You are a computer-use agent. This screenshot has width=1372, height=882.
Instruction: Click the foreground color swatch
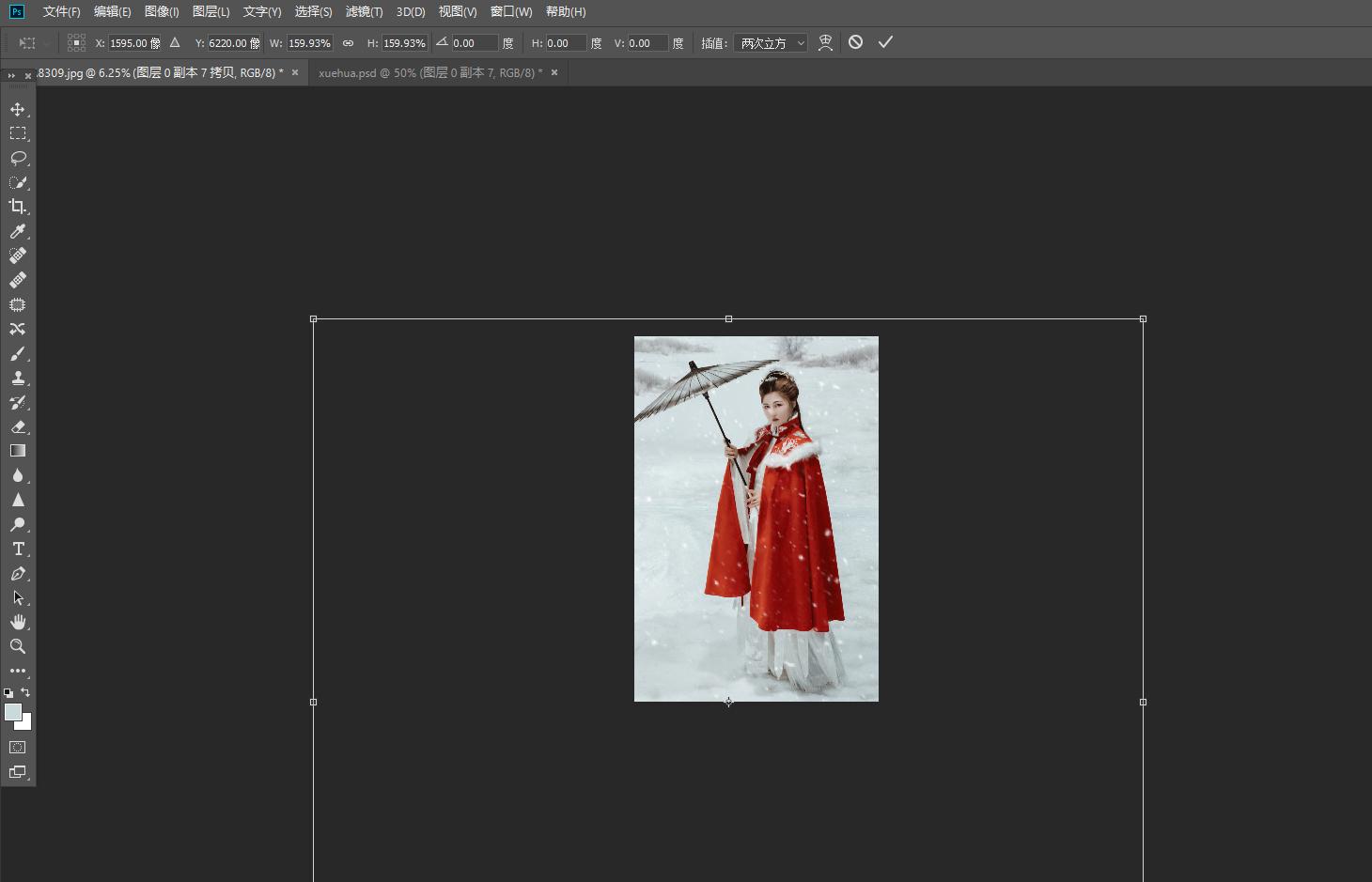coord(13,713)
